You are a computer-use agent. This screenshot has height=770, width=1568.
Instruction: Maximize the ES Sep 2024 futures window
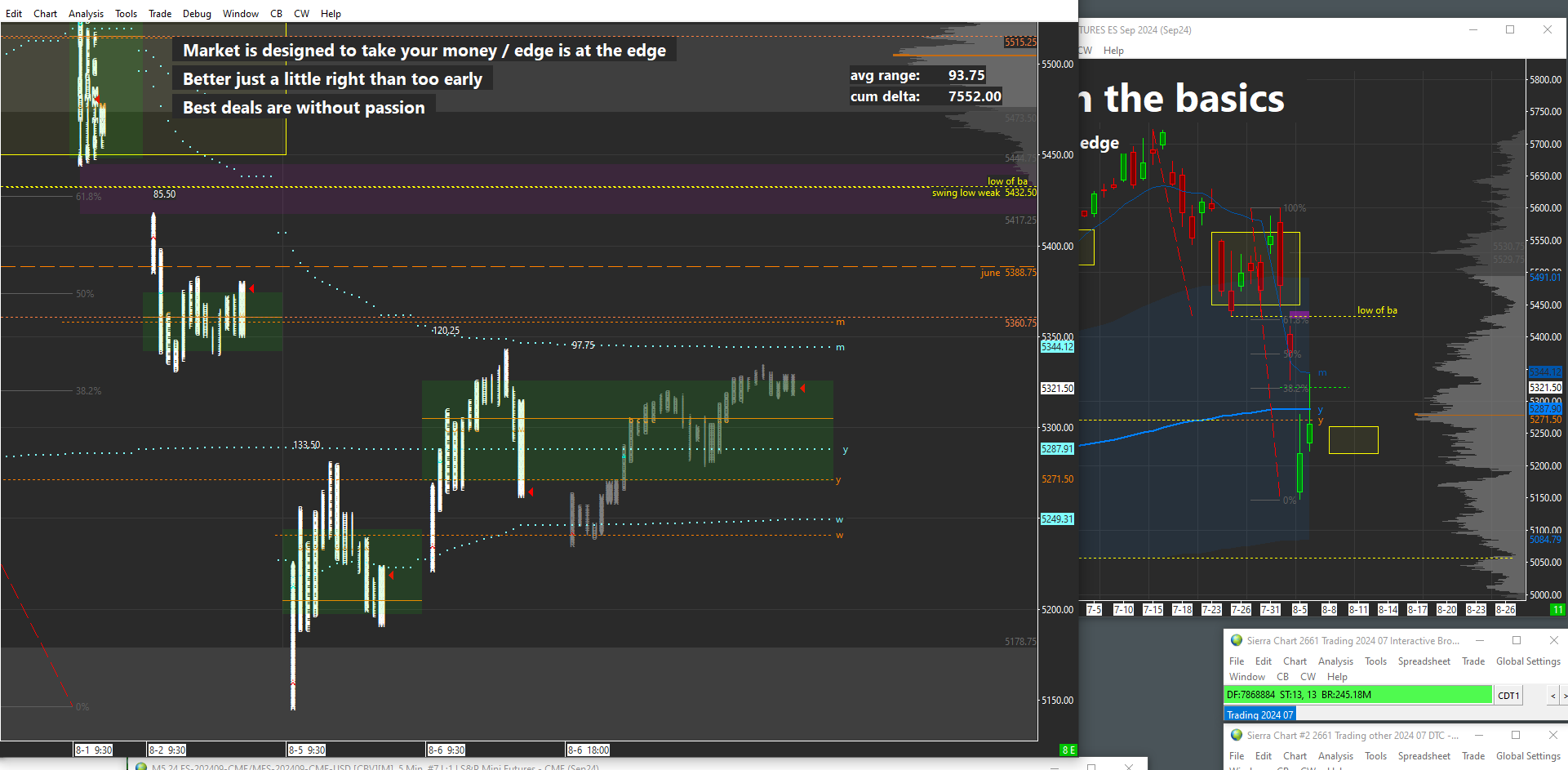(x=1510, y=29)
